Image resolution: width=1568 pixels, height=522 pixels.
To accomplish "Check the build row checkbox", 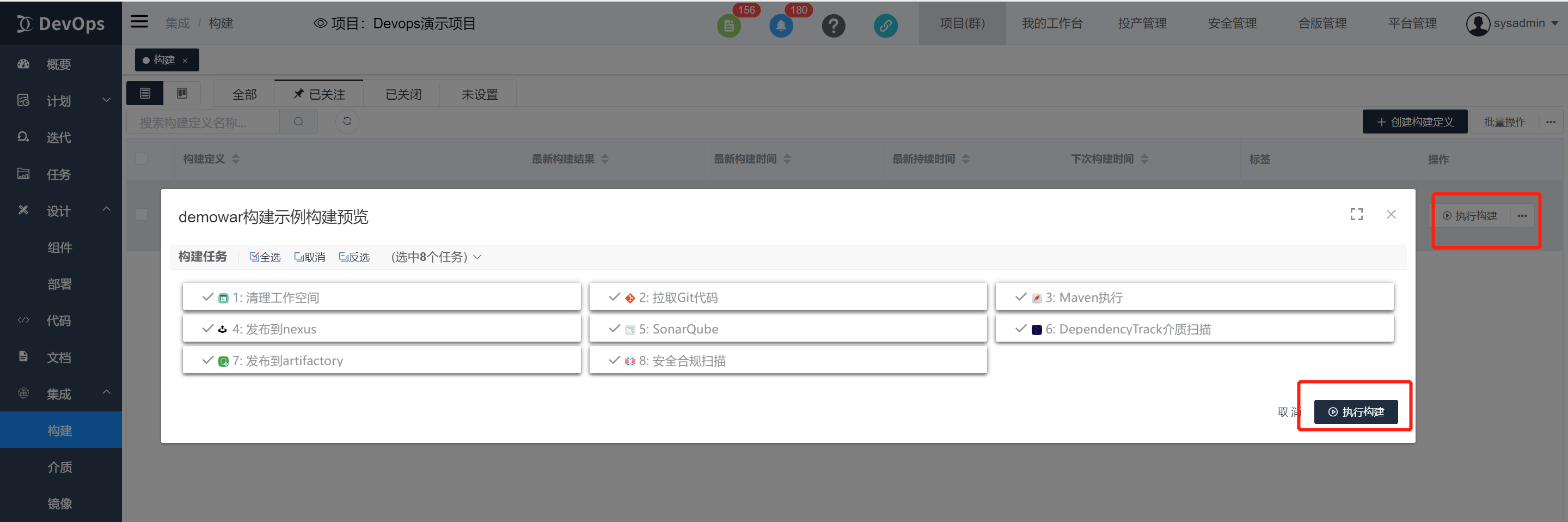I will click(x=141, y=214).
